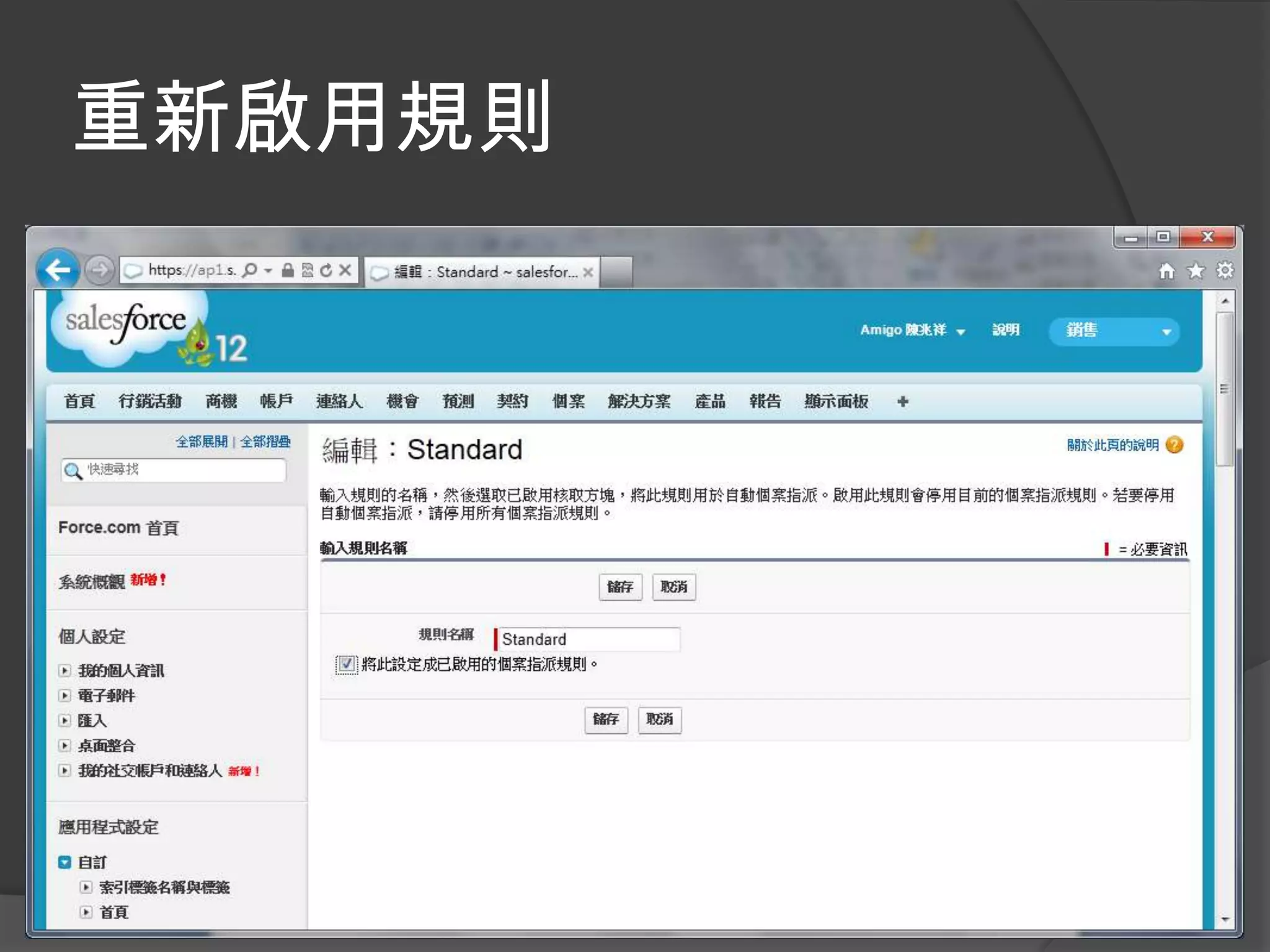The image size is (1270, 952).
Task: Click the salesforce logo
Action: point(127,330)
